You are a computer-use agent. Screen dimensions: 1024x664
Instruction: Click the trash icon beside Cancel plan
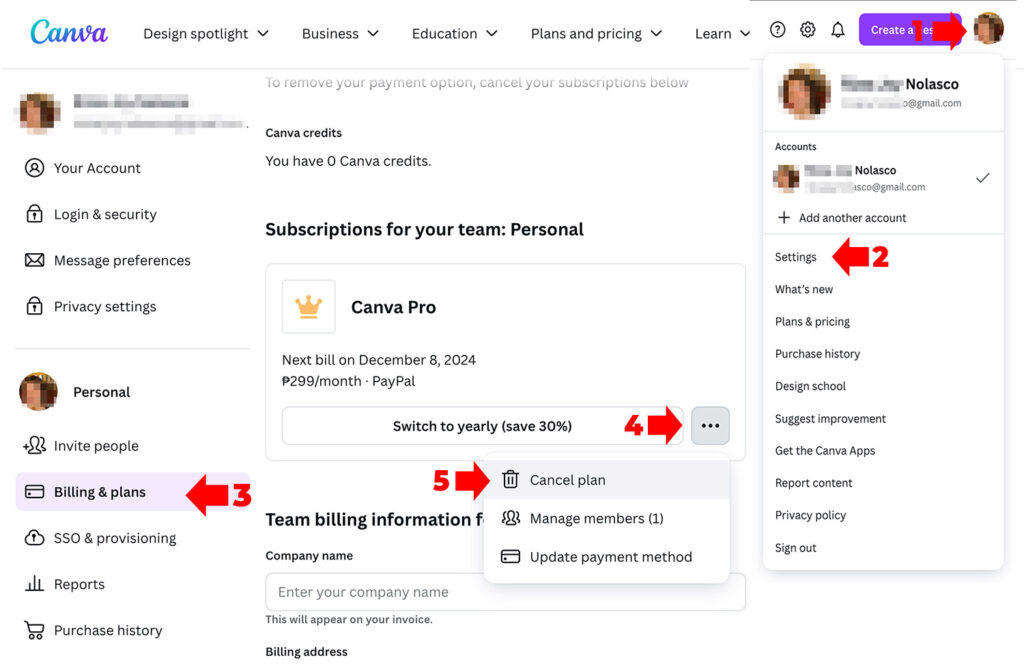[513, 480]
